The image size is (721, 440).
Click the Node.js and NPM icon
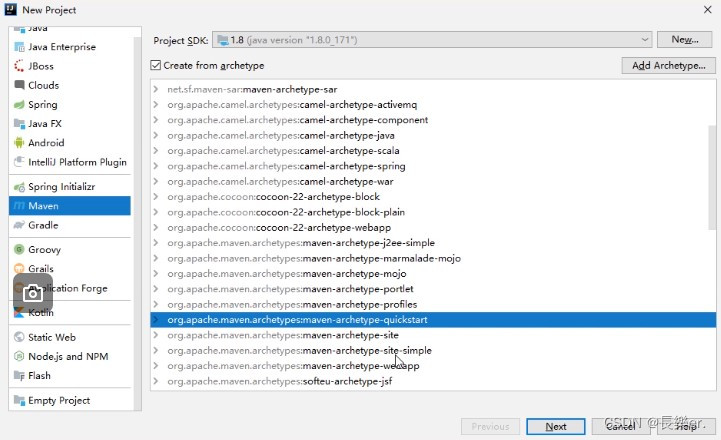(19, 356)
